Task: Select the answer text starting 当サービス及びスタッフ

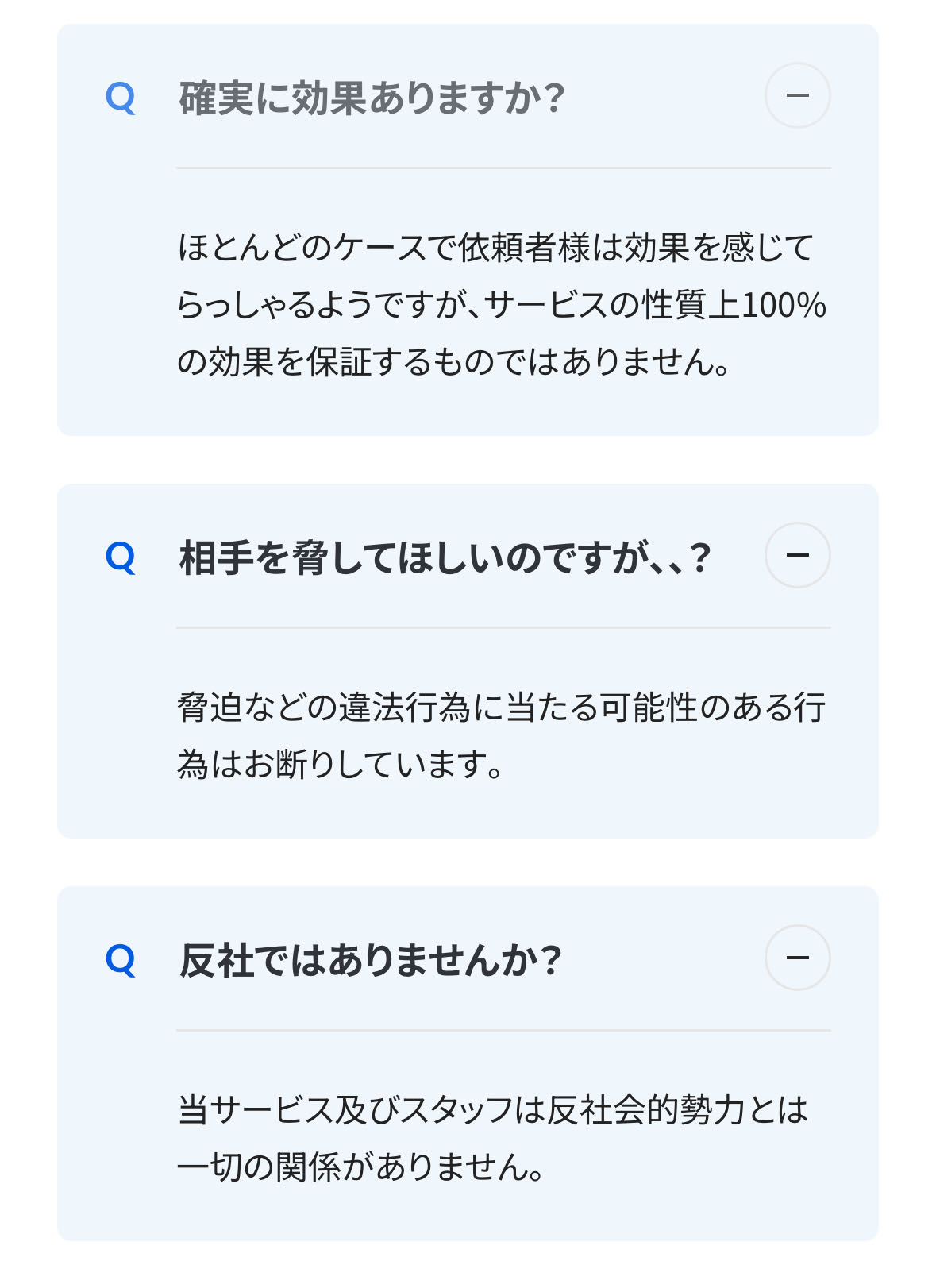Action: click(493, 1139)
